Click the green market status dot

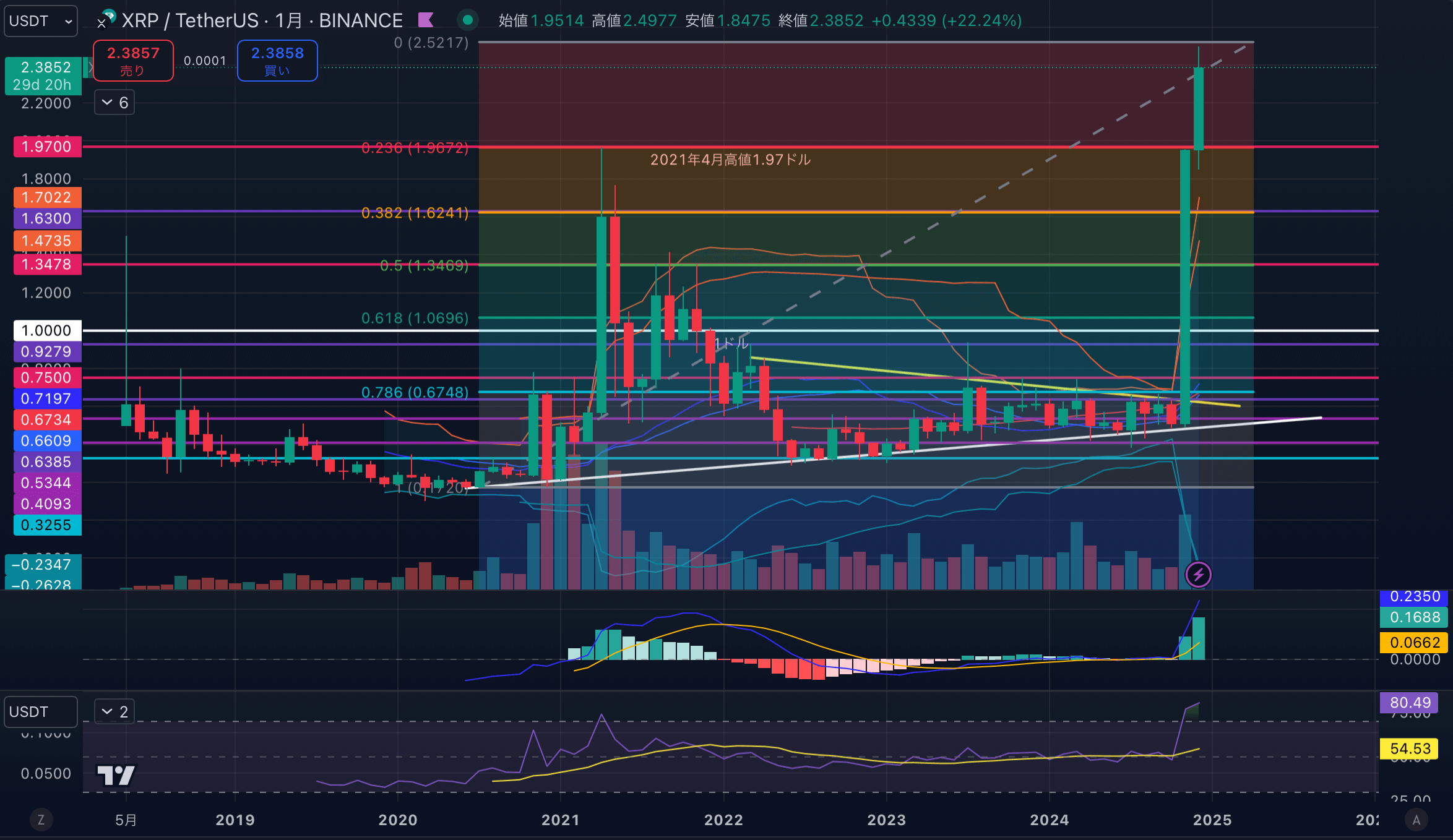pos(468,20)
